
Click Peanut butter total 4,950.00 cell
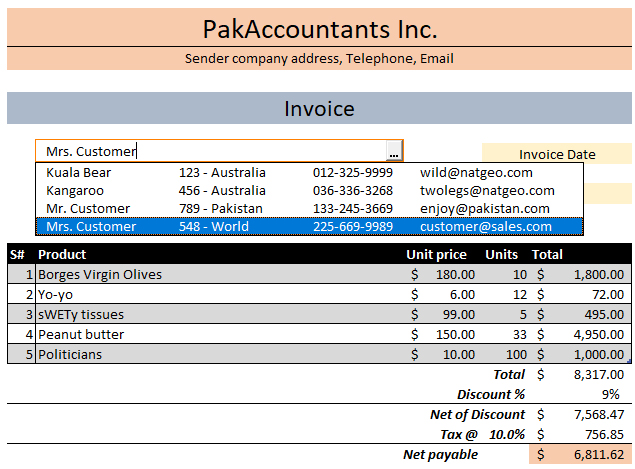[x=581, y=335]
